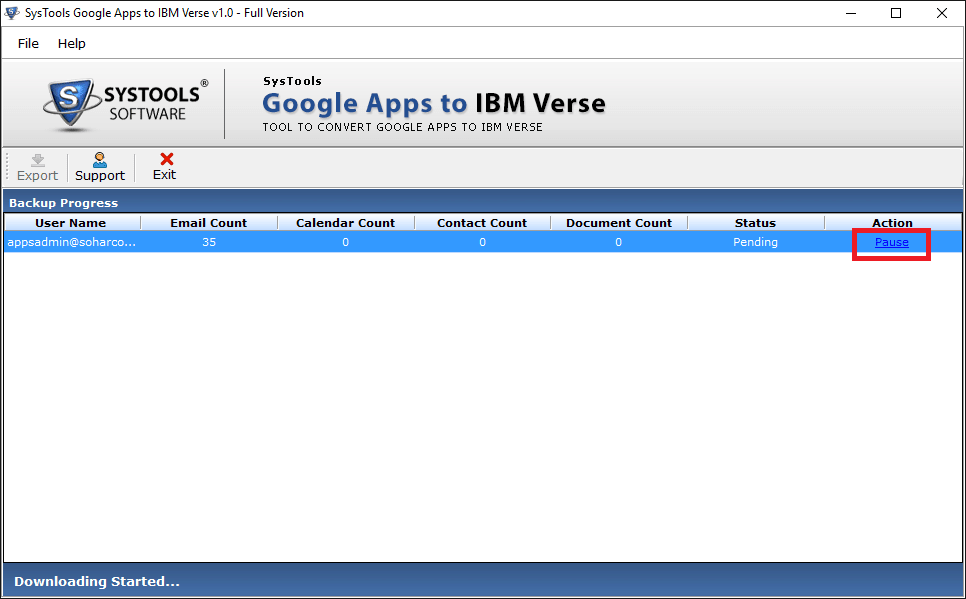The image size is (966, 599).
Task: Click the Action column header
Action: [x=893, y=223]
